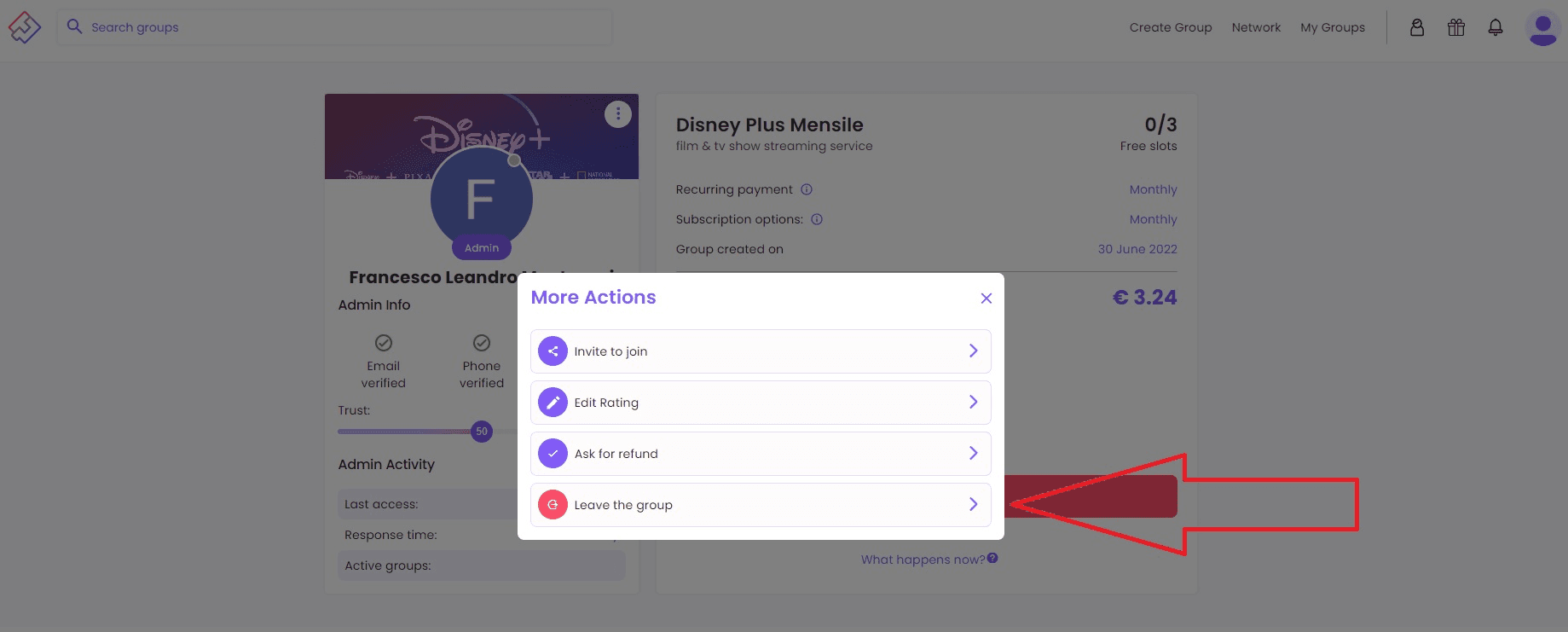Click the chevron on Leave the group row

coord(973,504)
